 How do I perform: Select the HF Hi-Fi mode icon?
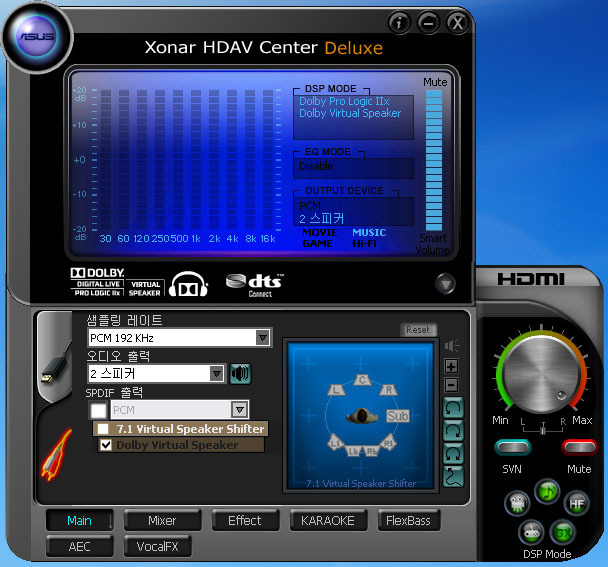tap(576, 503)
